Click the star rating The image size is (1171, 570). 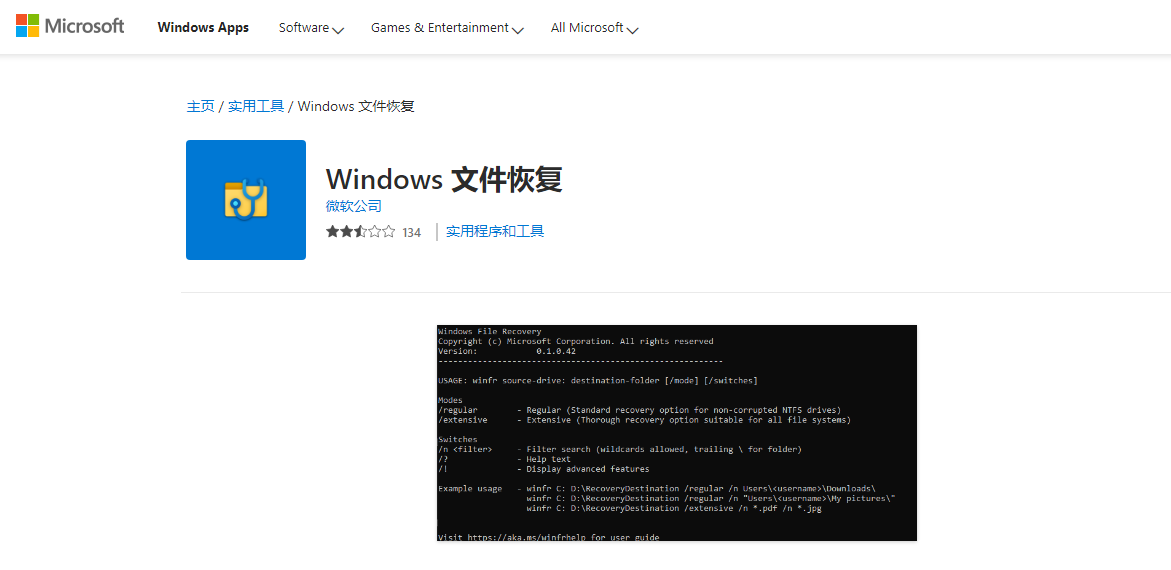click(x=360, y=232)
